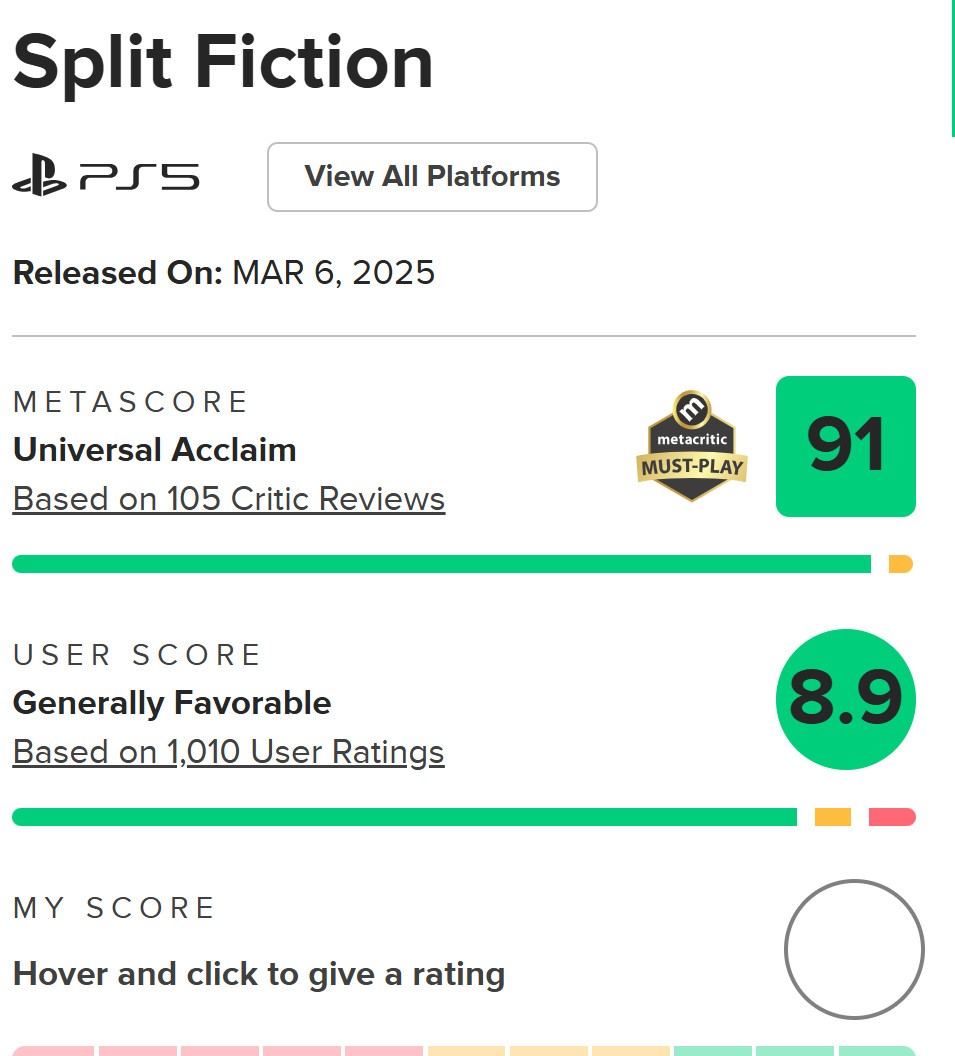Click the green 91 Metascore box
Screen dimensions: 955x1056
845,446
